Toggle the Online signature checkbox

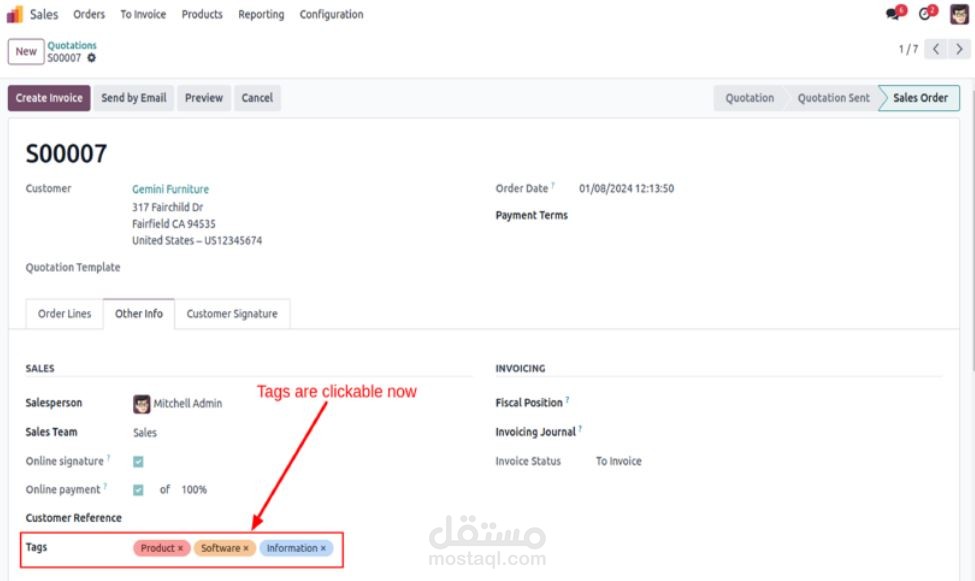point(138,462)
